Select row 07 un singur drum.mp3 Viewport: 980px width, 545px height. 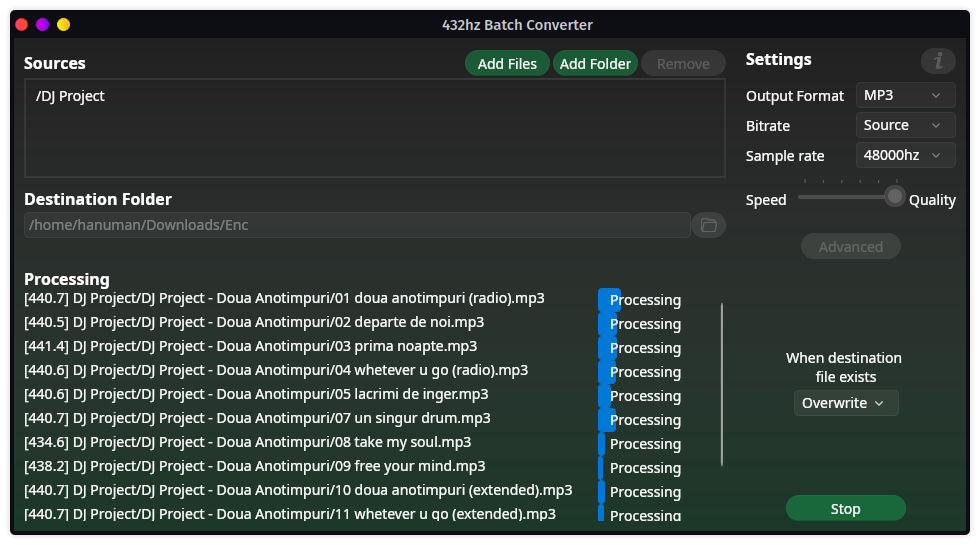pyautogui.click(x=258, y=418)
